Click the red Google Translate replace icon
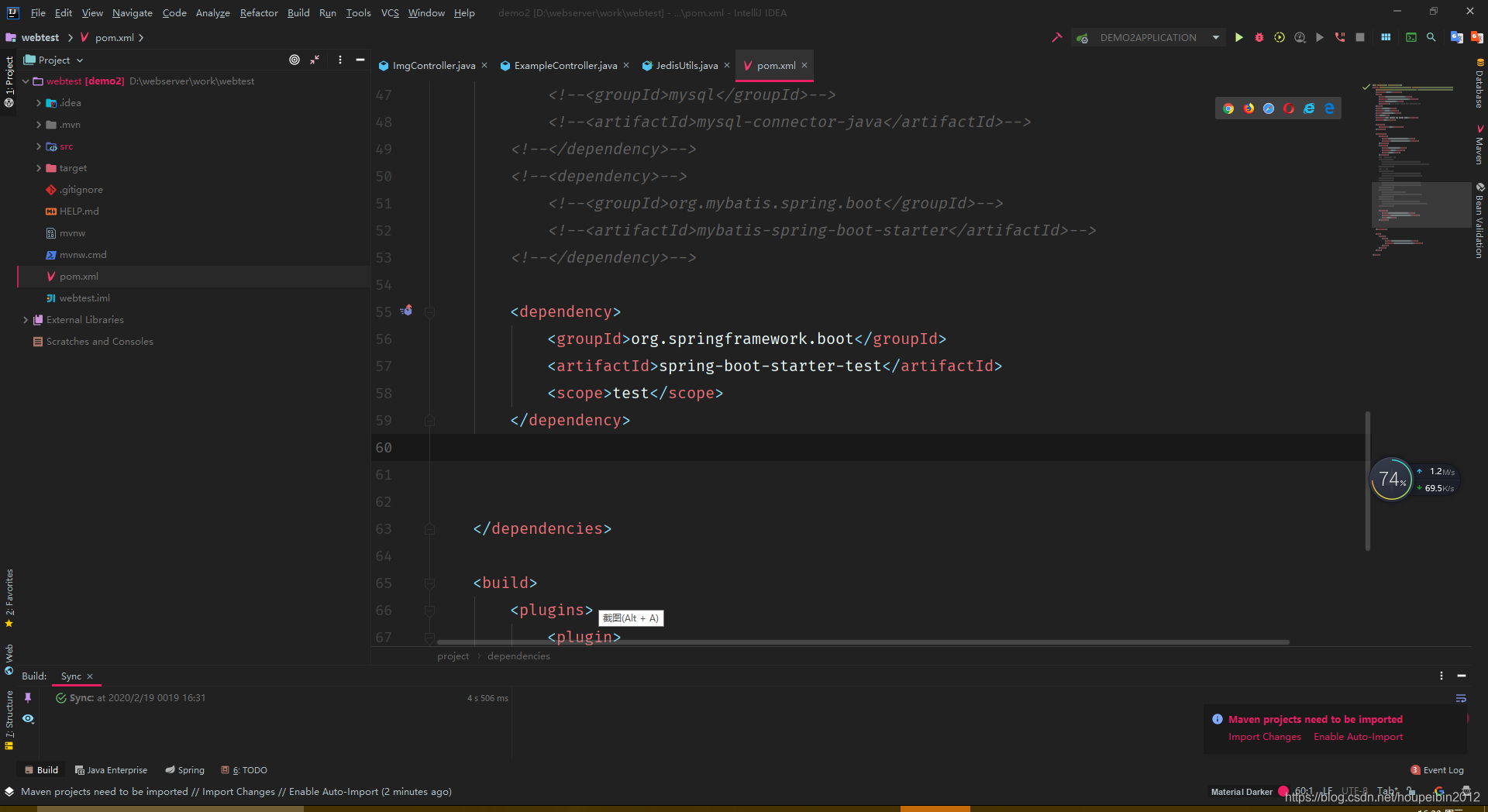The image size is (1488, 812). pos(1476,37)
